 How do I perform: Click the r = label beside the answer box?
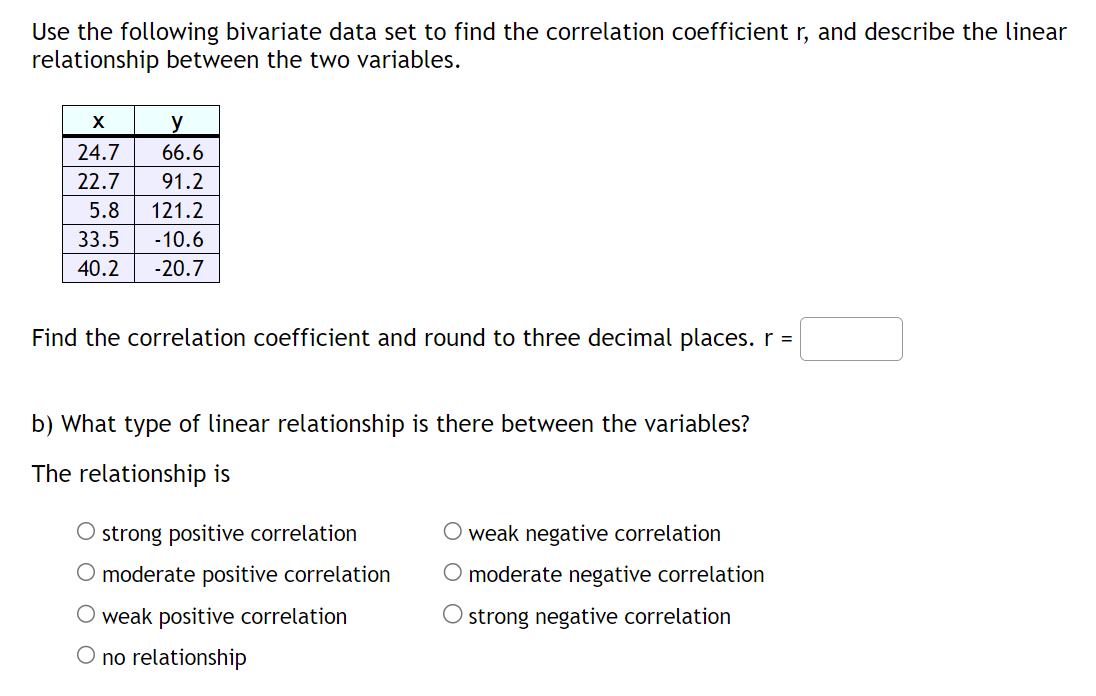tap(785, 339)
